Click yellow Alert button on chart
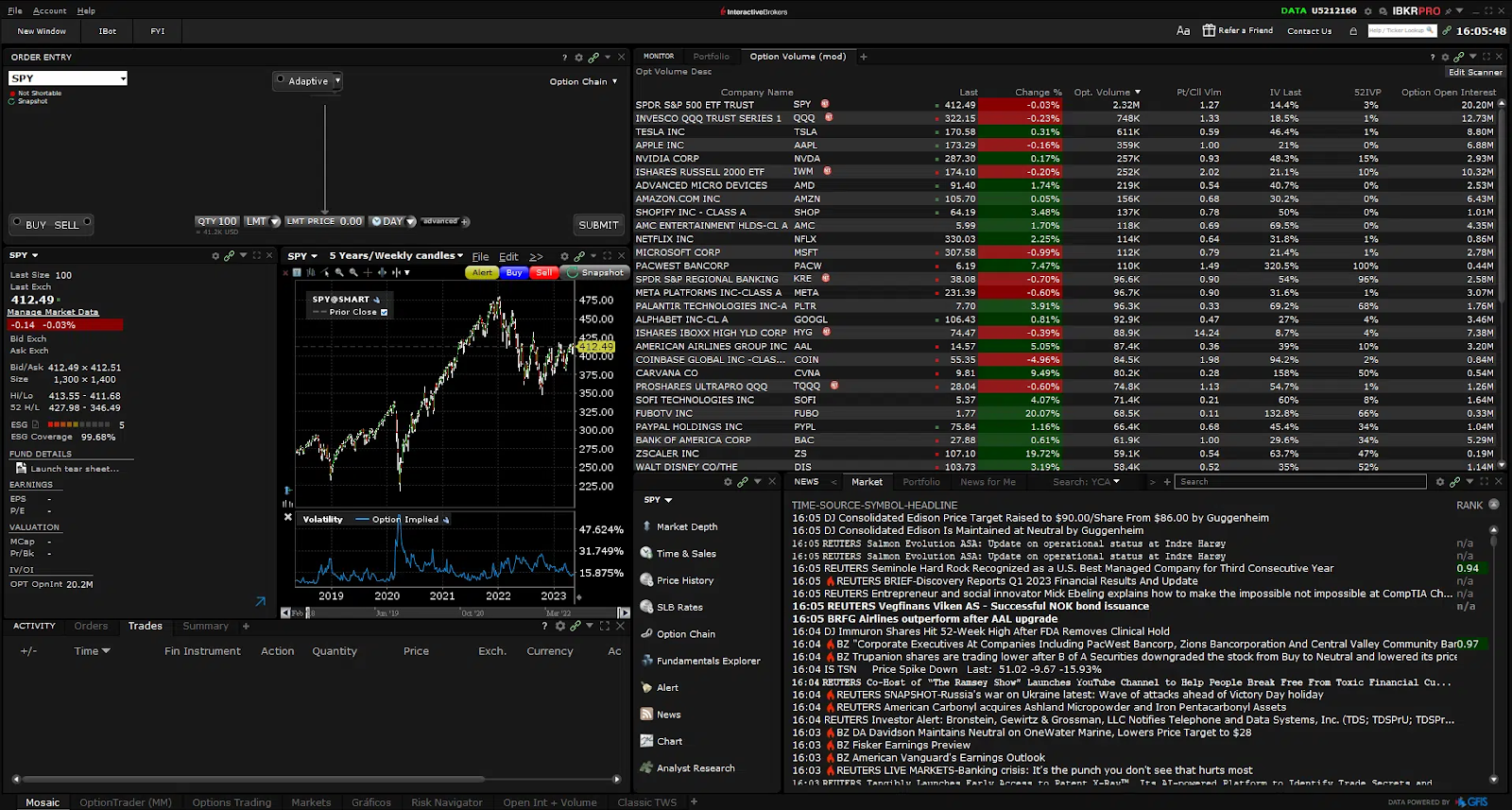 coord(482,272)
